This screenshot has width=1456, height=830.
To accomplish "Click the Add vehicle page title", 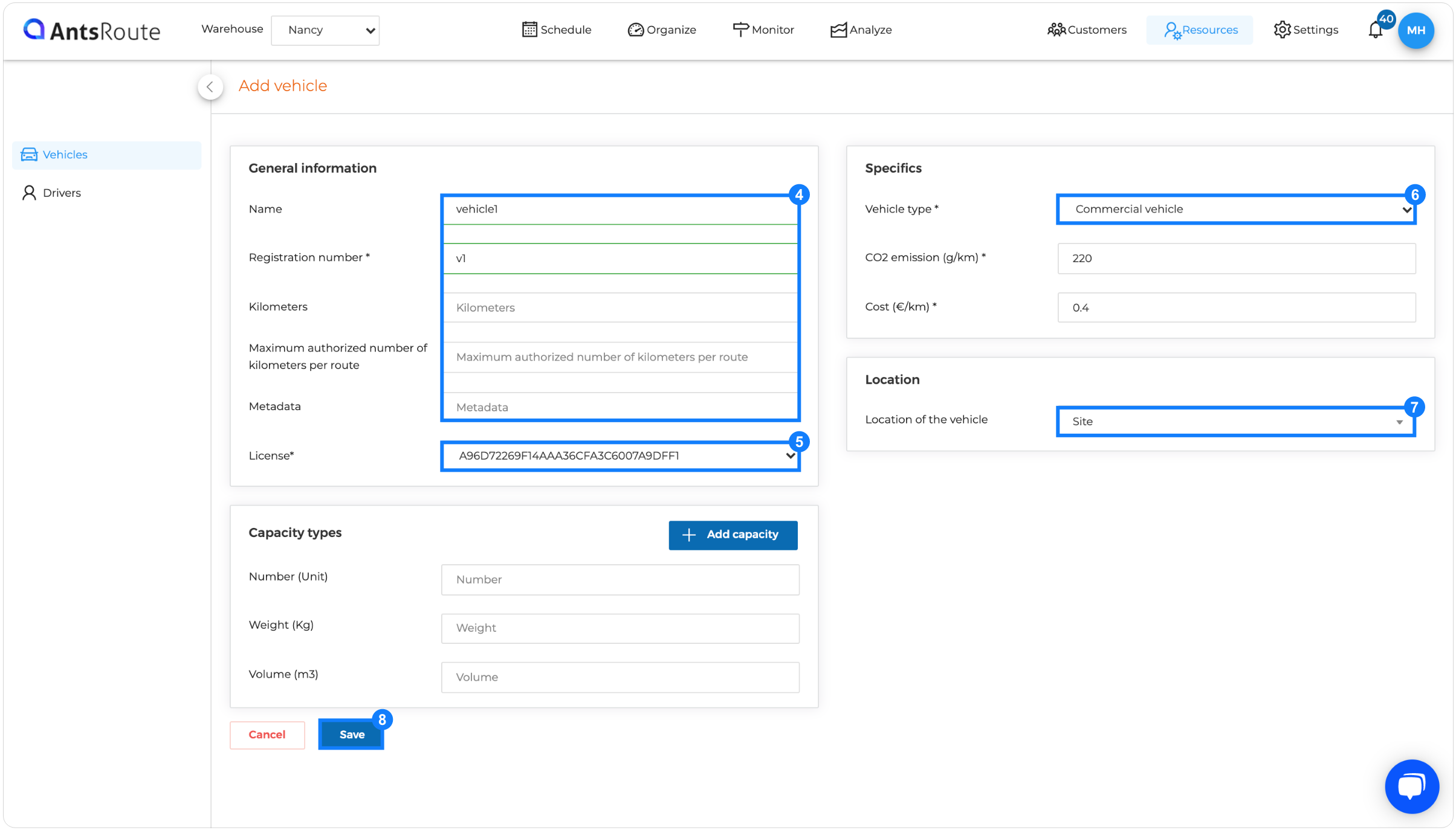I will point(283,86).
